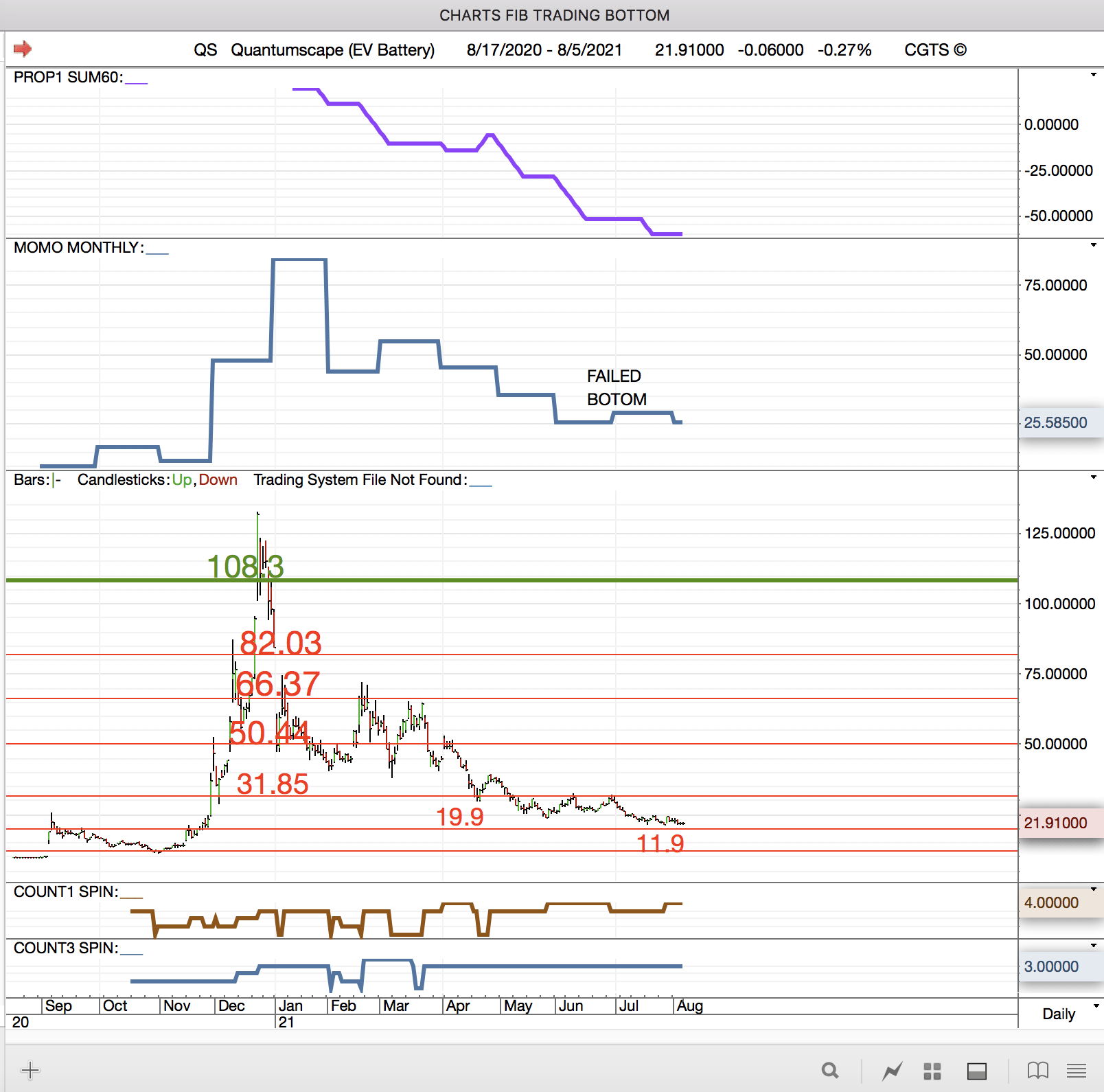Image resolution: width=1104 pixels, height=1092 pixels.
Task: Expand the MOMO MONTHLY pane menu arrow
Action: click(x=1093, y=245)
